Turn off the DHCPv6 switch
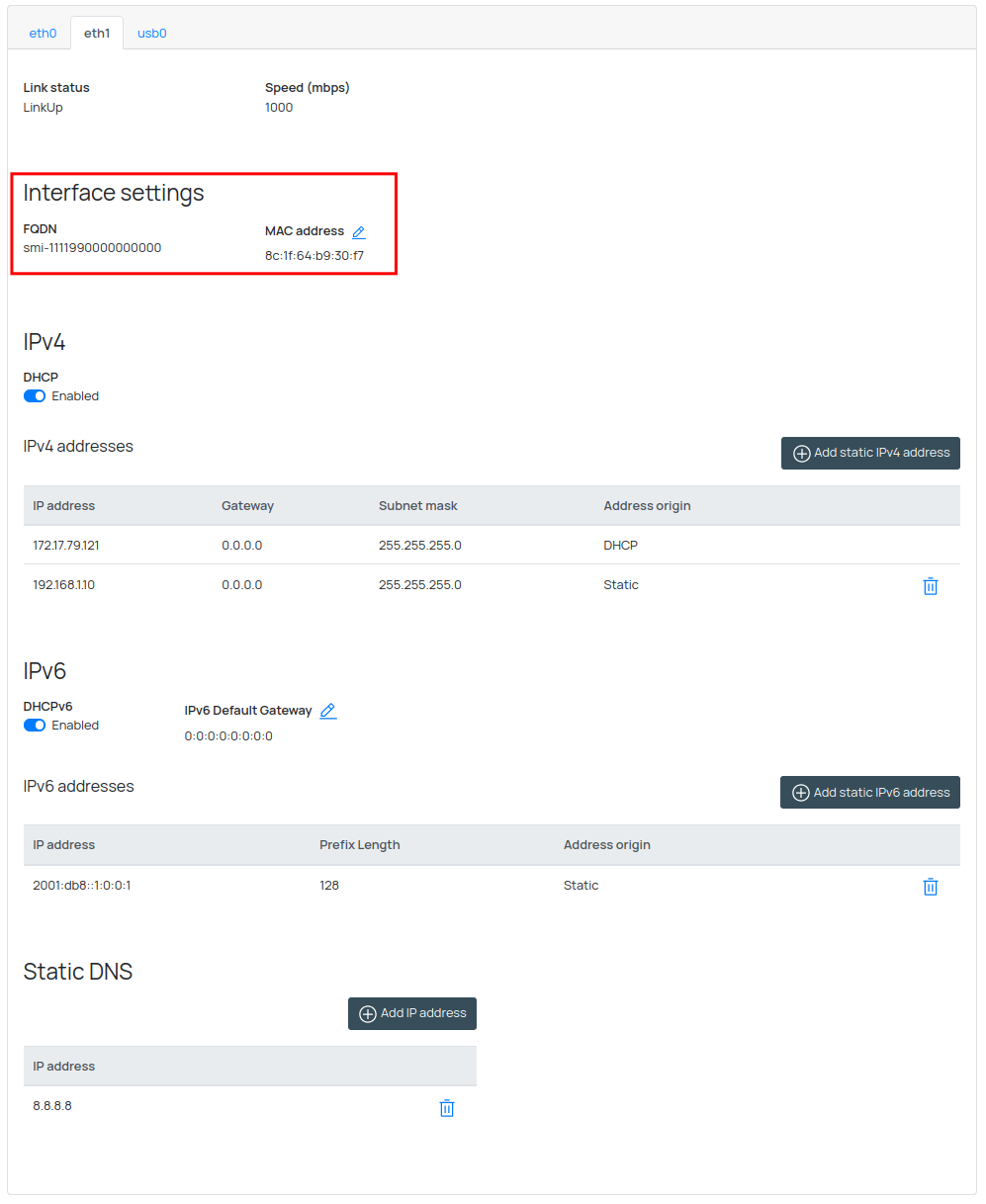This screenshot has height=1204, width=986. 35,726
